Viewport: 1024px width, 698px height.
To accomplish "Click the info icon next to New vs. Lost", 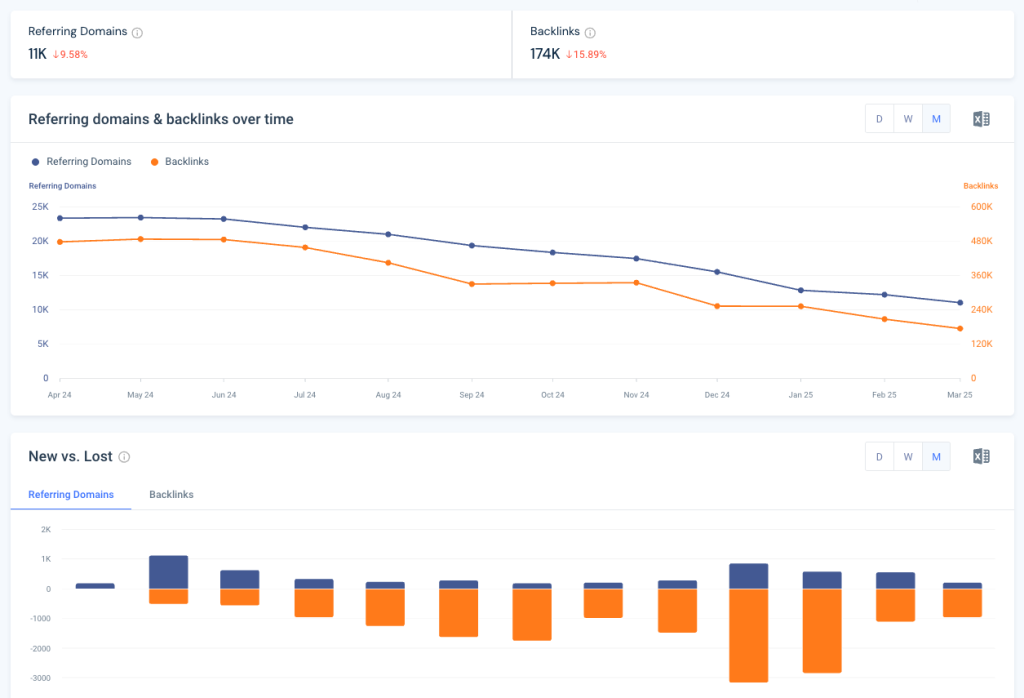I will point(124,457).
